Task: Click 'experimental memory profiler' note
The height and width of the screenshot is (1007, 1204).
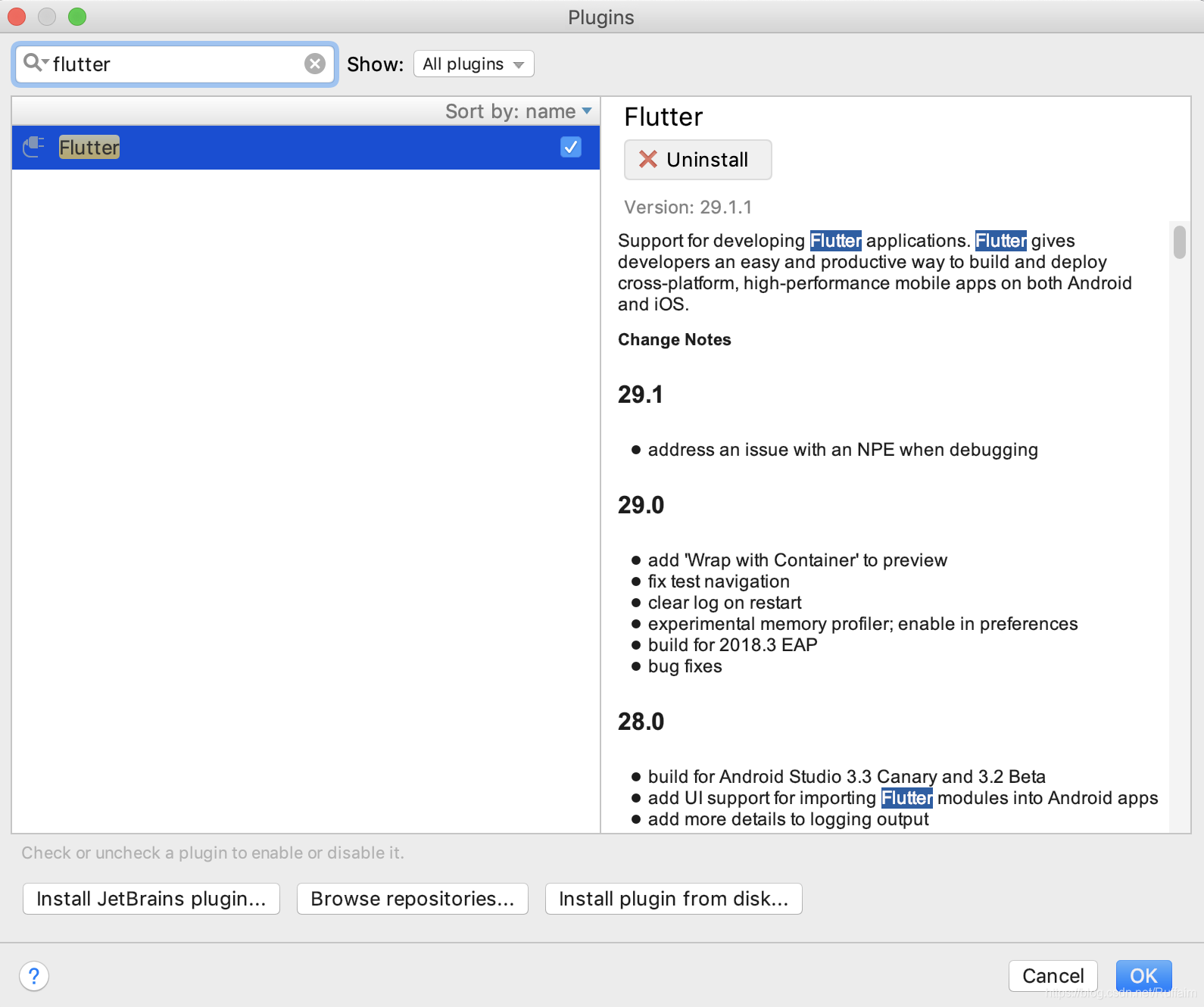Action: pos(862,624)
